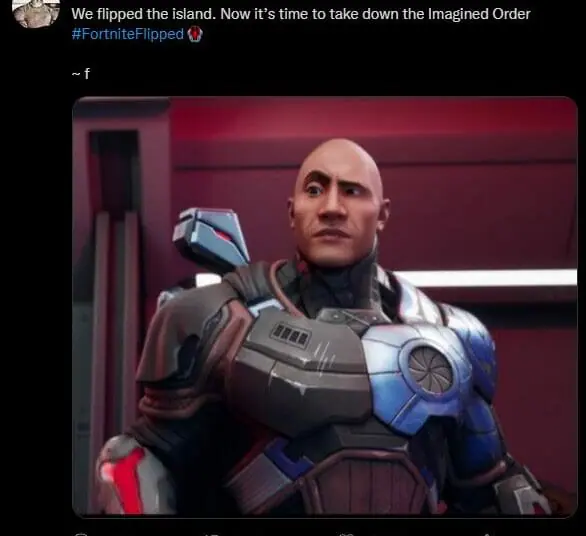Click the "~ f" signature line

80,74
